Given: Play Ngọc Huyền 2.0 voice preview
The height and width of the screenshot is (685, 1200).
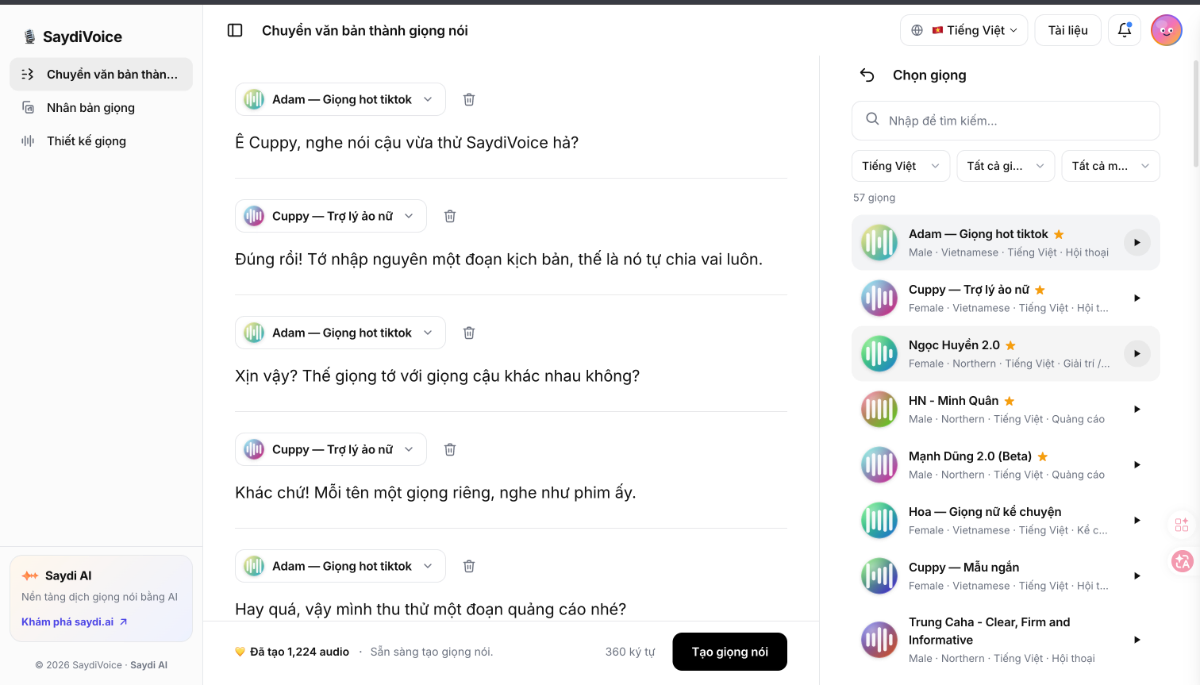Looking at the screenshot, I should 1136,353.
